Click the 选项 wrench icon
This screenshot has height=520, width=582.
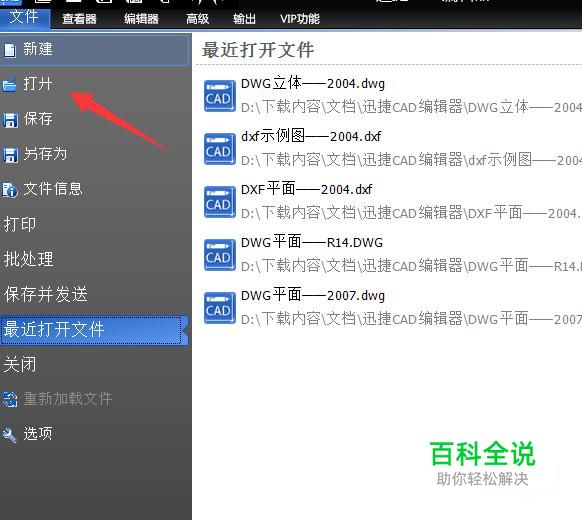click(x=10, y=435)
